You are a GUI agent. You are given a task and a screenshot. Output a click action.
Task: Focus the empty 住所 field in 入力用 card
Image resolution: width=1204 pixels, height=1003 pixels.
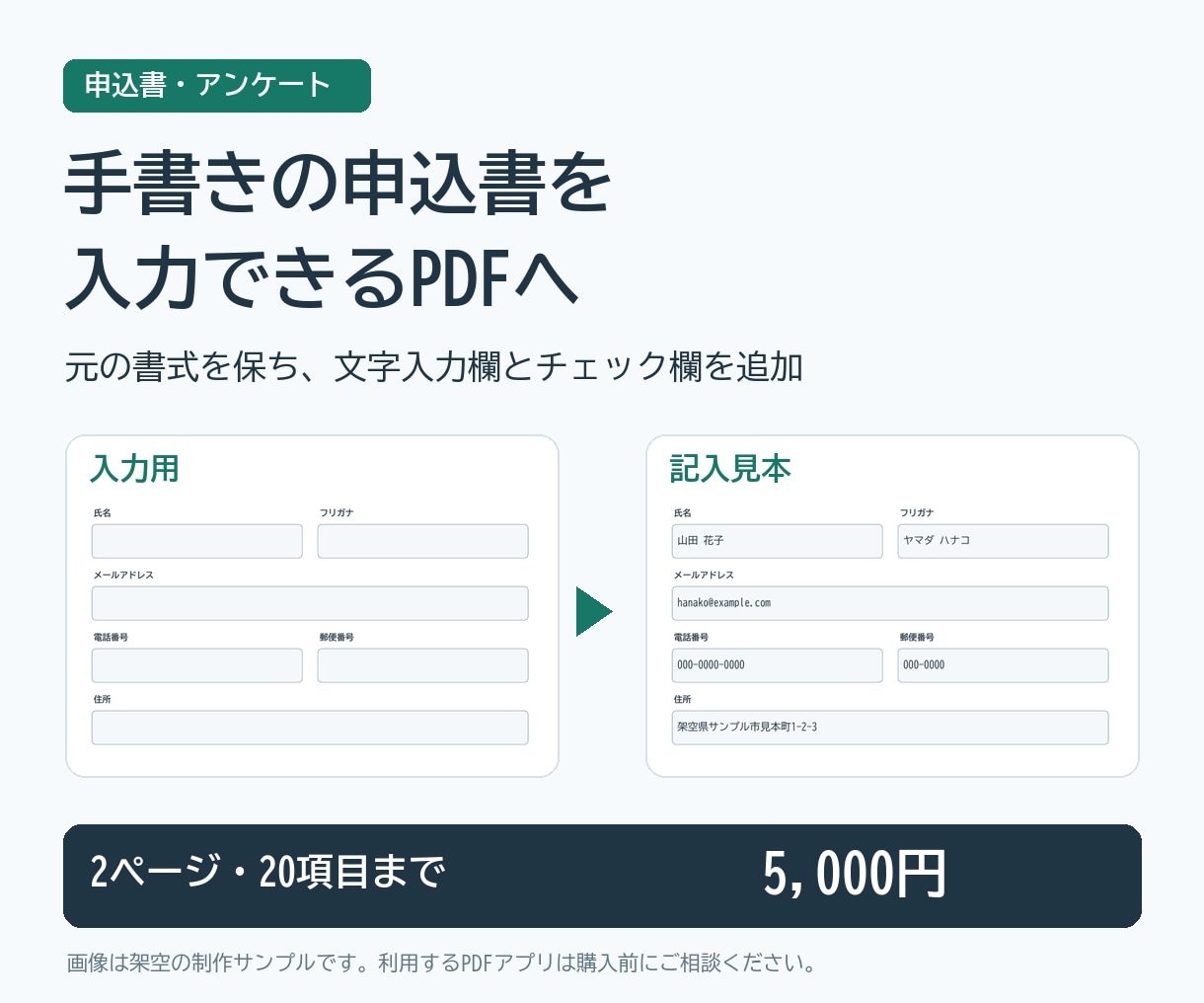(x=310, y=728)
